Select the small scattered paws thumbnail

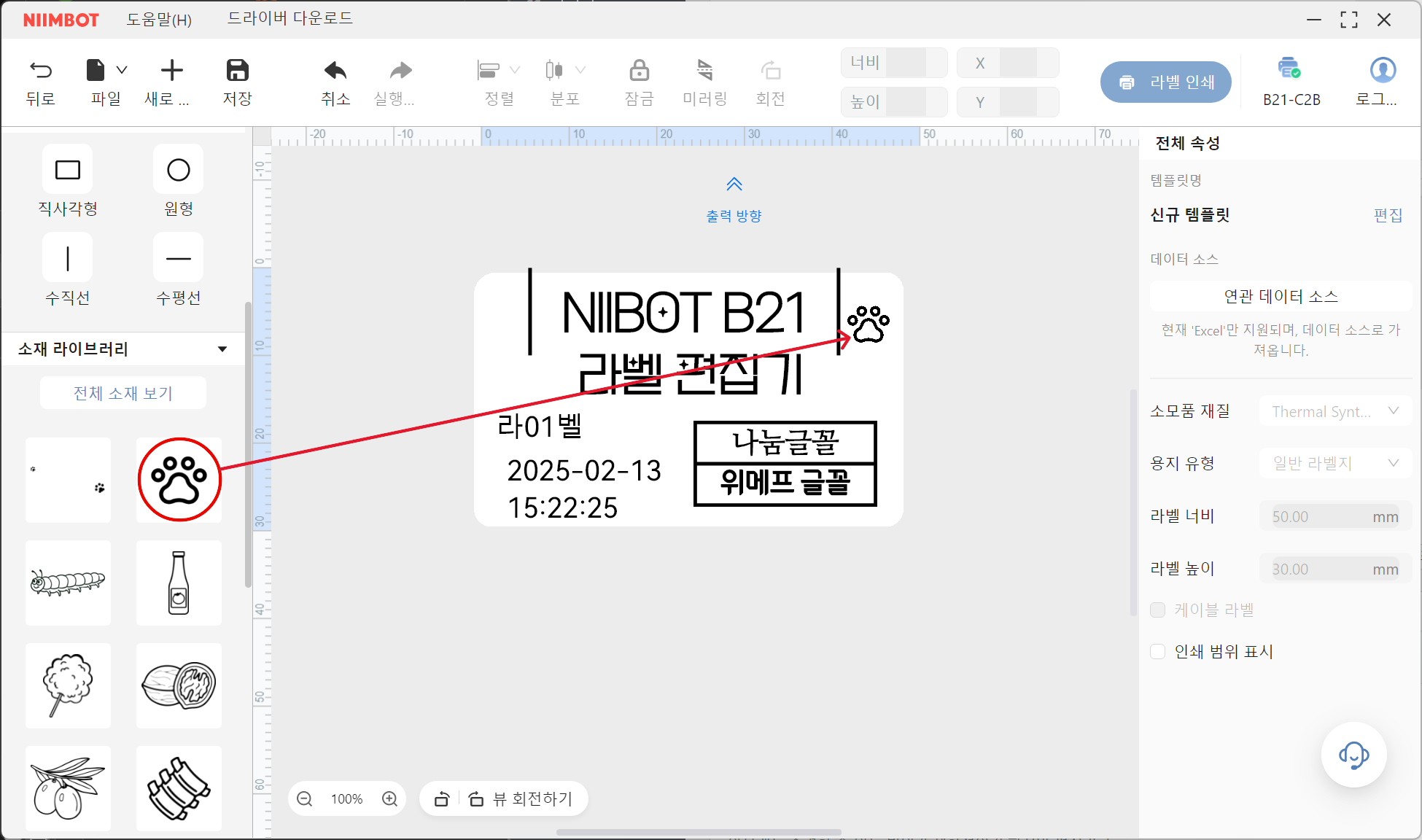[68, 480]
